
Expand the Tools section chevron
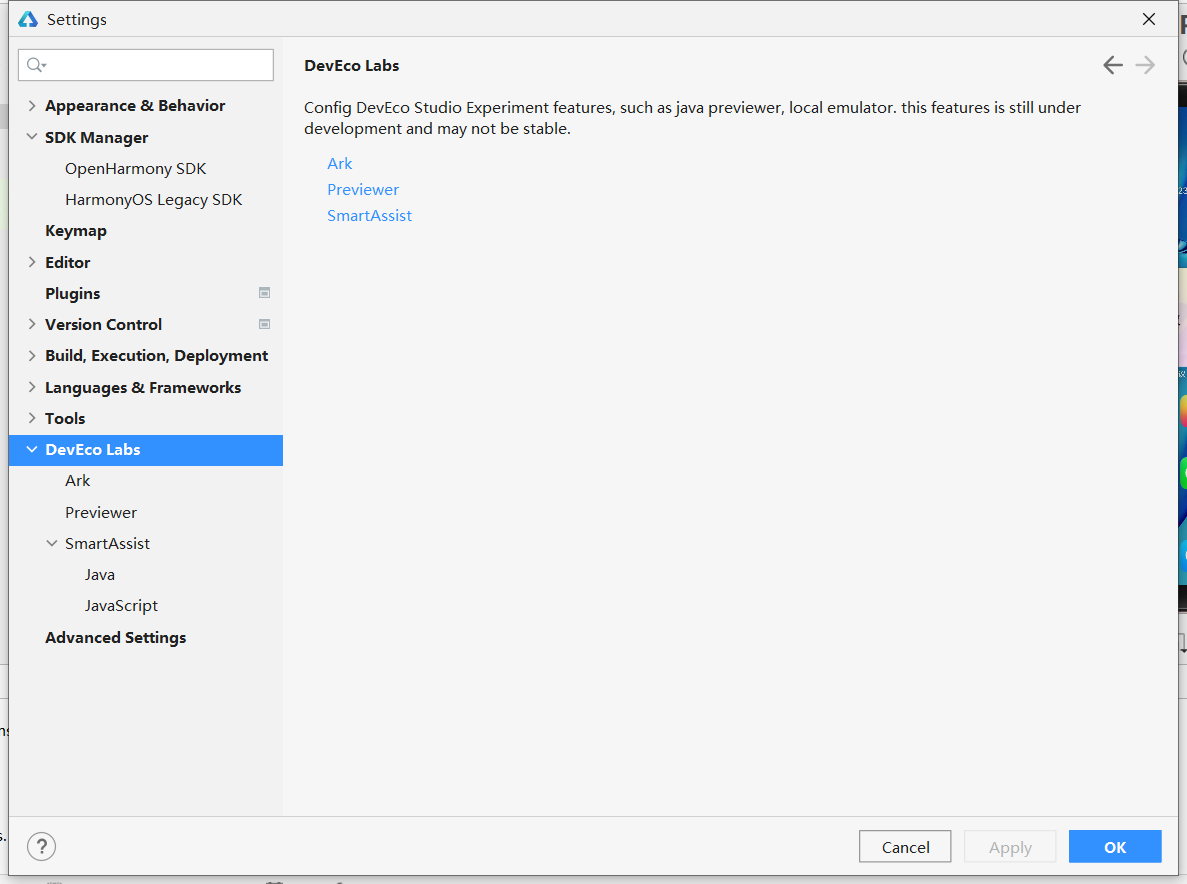(x=32, y=418)
